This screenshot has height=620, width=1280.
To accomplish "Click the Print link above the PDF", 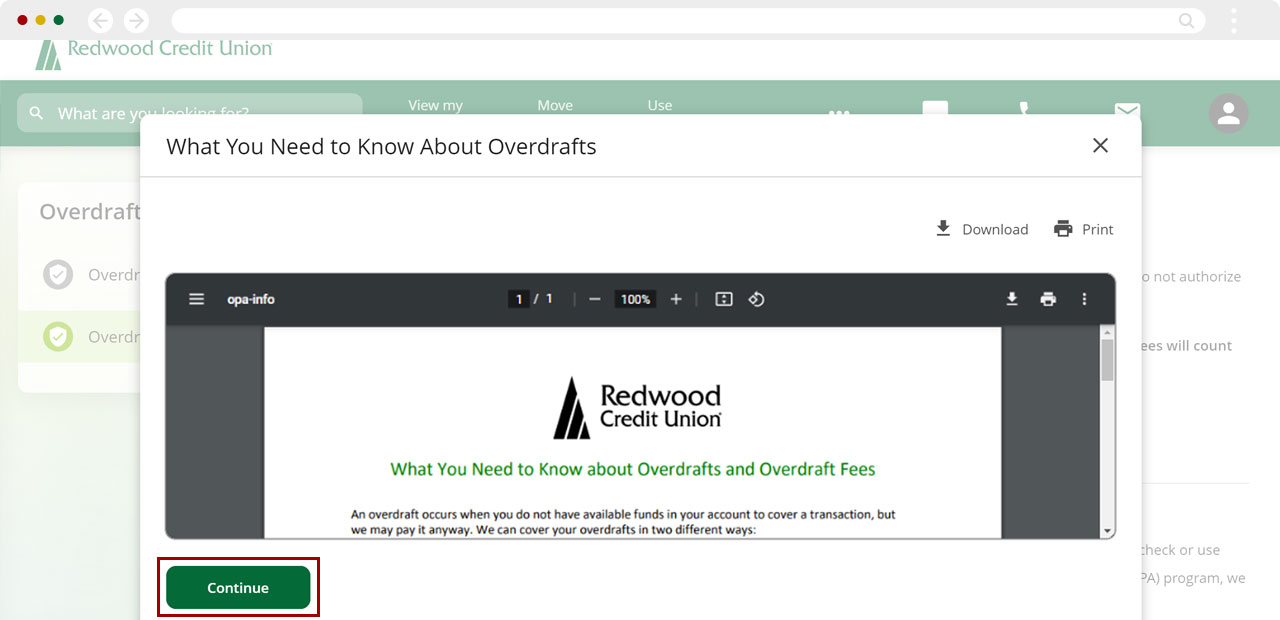I will click(1083, 229).
